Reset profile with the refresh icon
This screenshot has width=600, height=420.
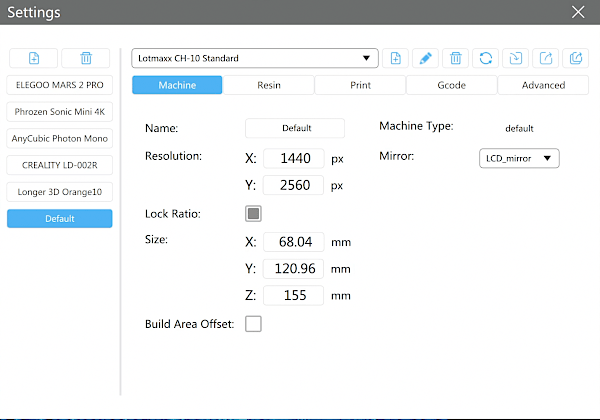coord(486,58)
